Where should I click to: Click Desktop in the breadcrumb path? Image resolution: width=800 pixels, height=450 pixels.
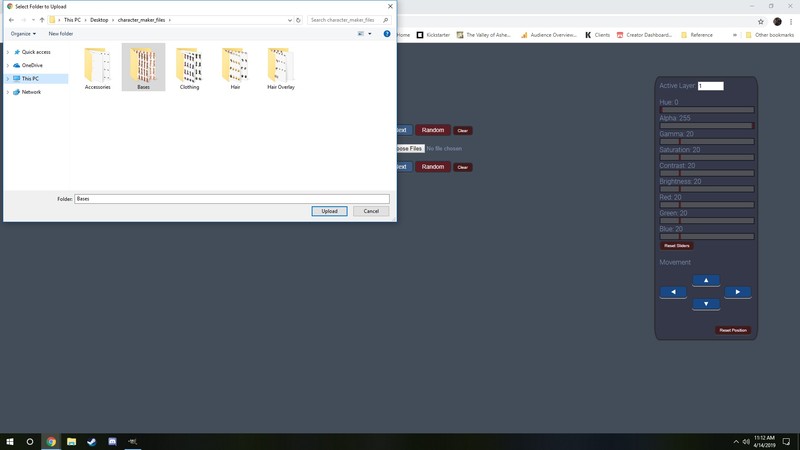(x=99, y=20)
